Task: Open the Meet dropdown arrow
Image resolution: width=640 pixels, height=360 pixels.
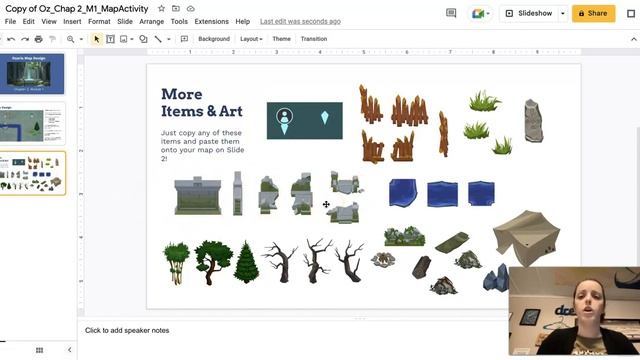Action: pyautogui.click(x=488, y=13)
